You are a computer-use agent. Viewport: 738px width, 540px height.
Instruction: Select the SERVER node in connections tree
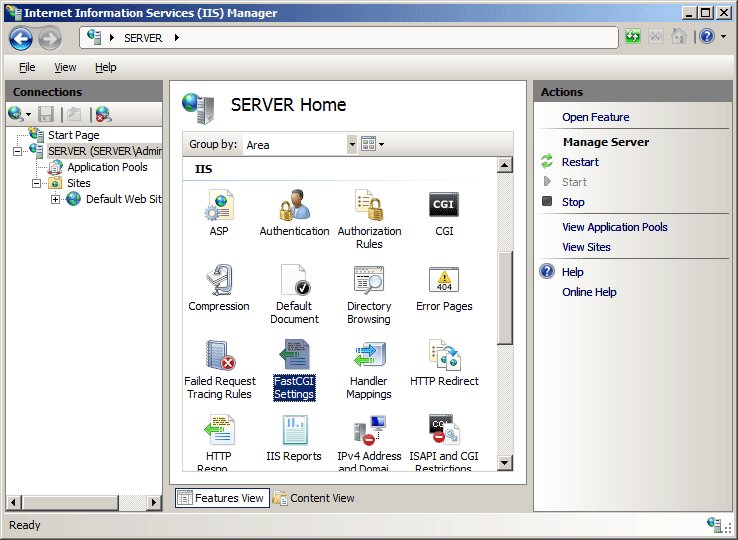[104, 151]
